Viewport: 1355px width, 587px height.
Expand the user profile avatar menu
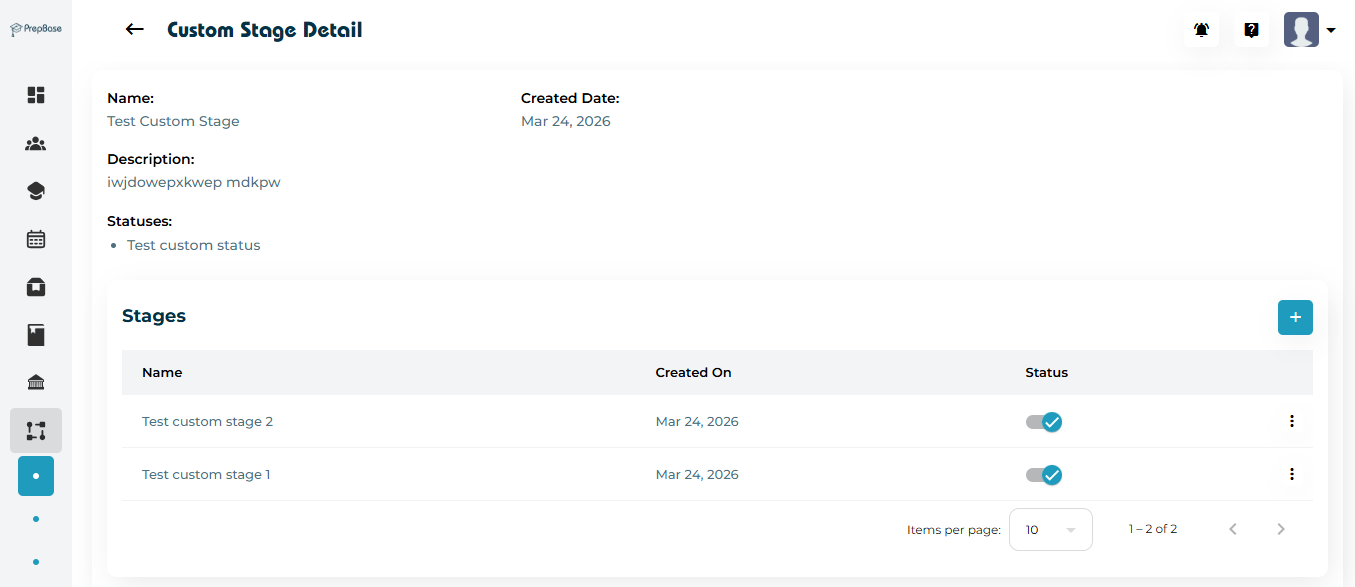(1309, 30)
